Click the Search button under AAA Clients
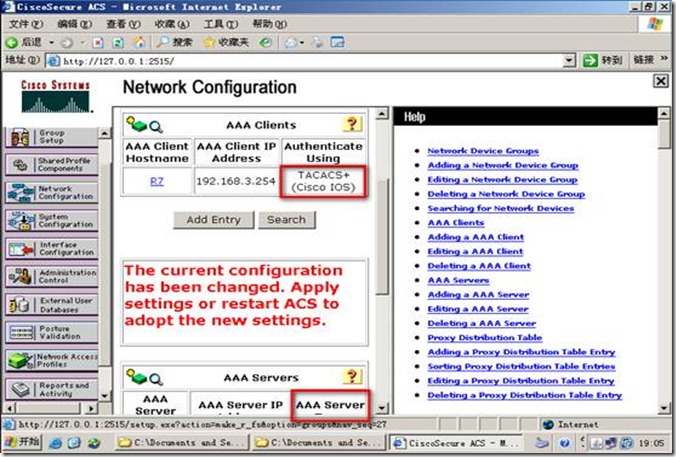 tap(286, 220)
